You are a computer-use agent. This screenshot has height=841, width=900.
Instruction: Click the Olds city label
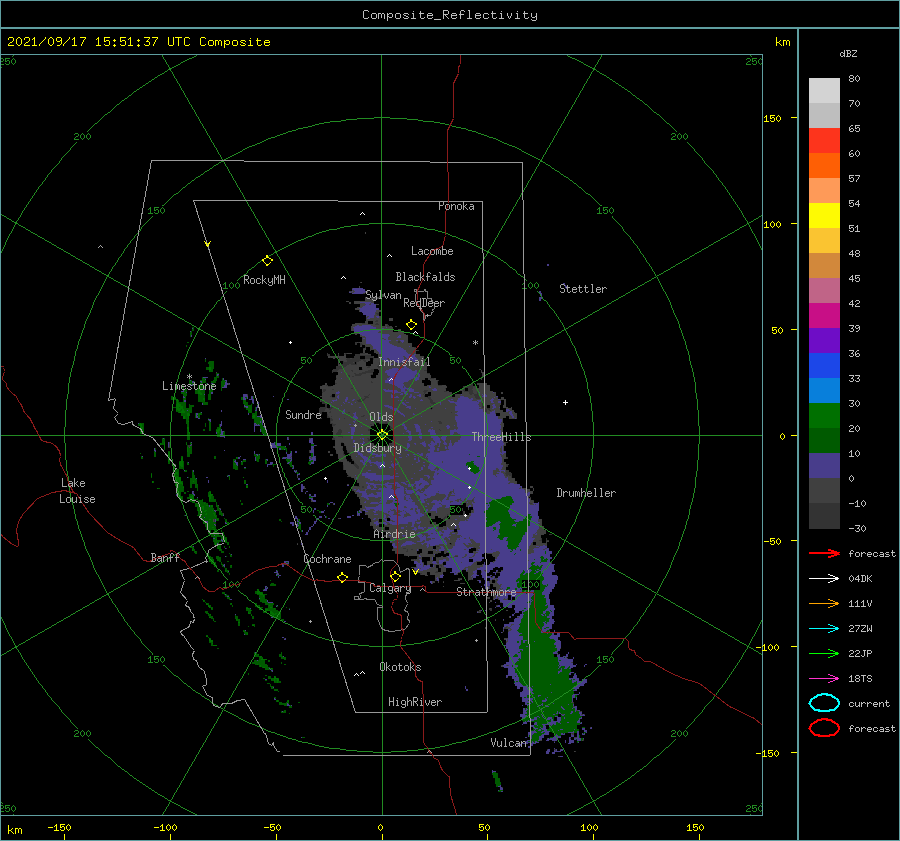coord(381,417)
